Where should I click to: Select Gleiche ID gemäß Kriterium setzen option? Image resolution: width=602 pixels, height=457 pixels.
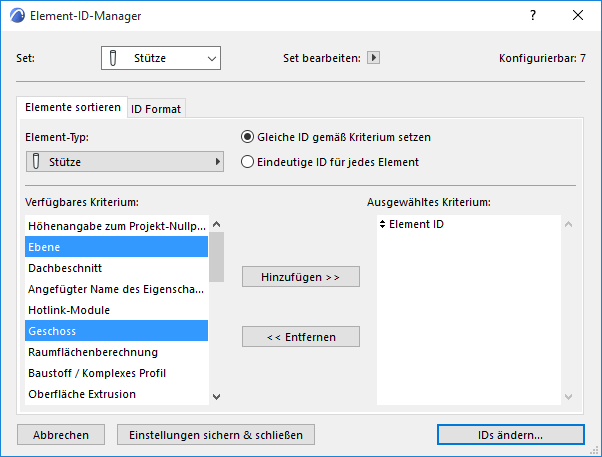coord(248,137)
